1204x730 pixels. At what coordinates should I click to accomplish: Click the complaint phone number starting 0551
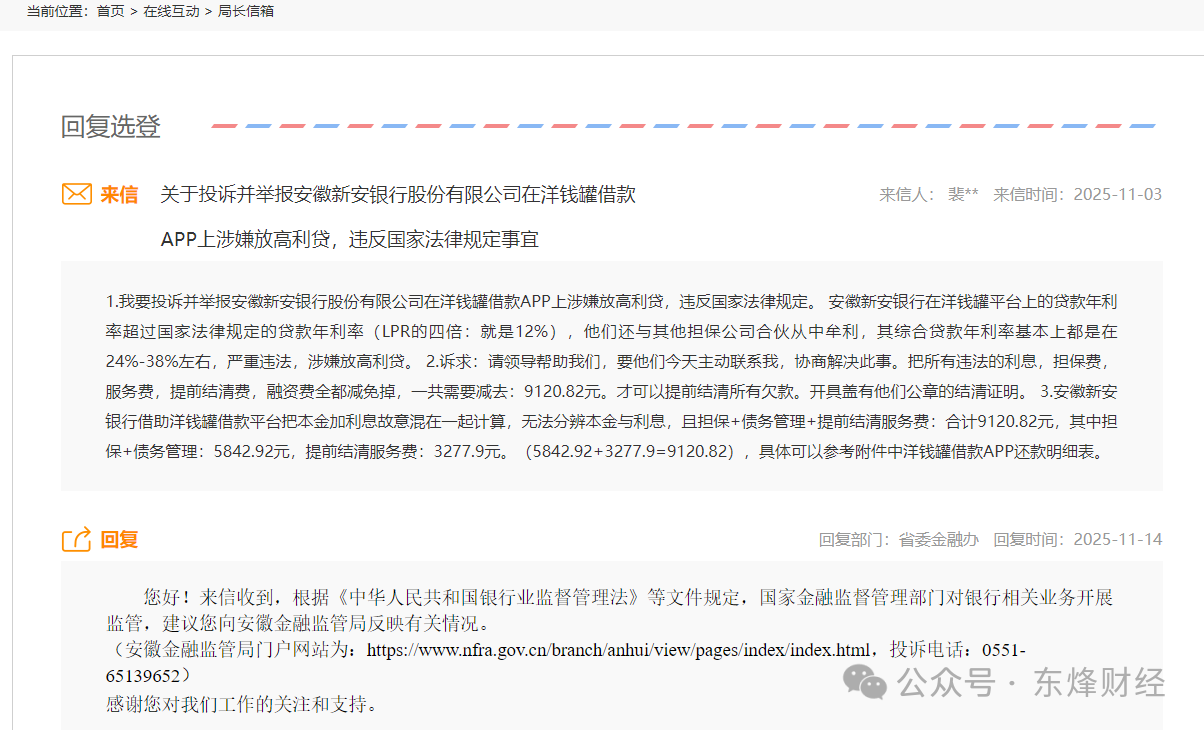[x=1003, y=650]
